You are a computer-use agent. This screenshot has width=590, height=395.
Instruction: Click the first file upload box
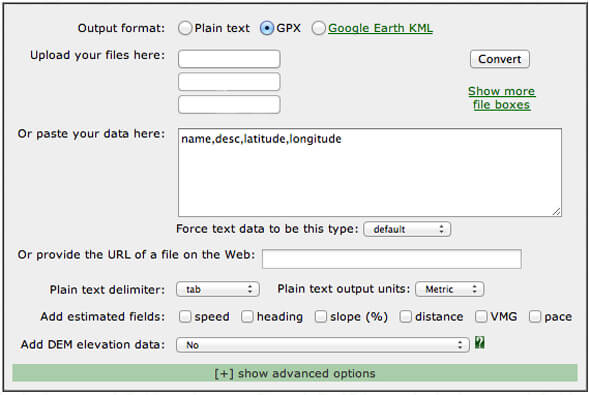click(x=229, y=59)
